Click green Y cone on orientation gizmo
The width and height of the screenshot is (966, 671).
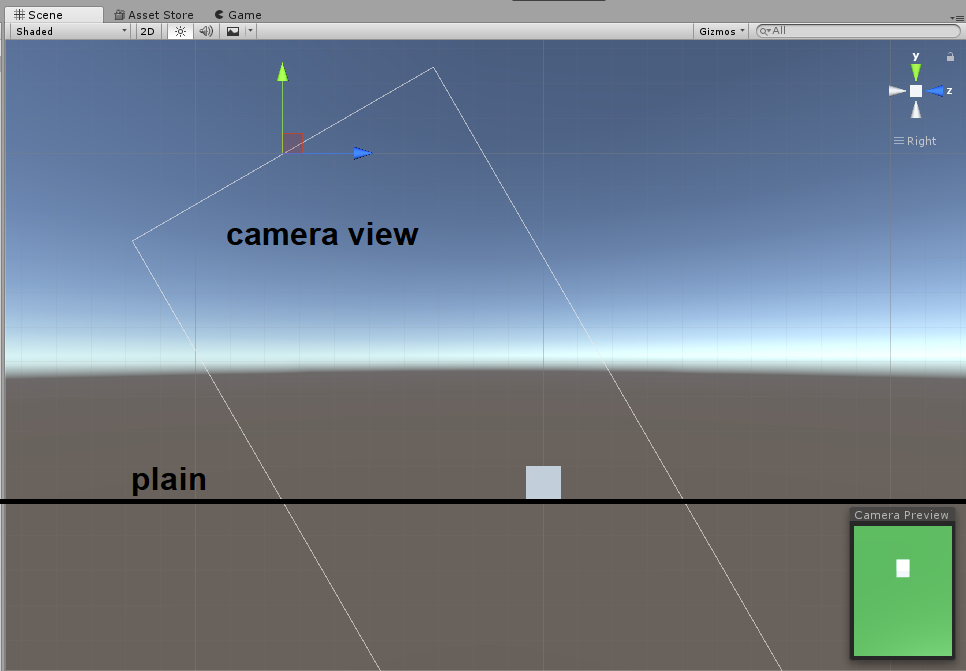(x=916, y=72)
